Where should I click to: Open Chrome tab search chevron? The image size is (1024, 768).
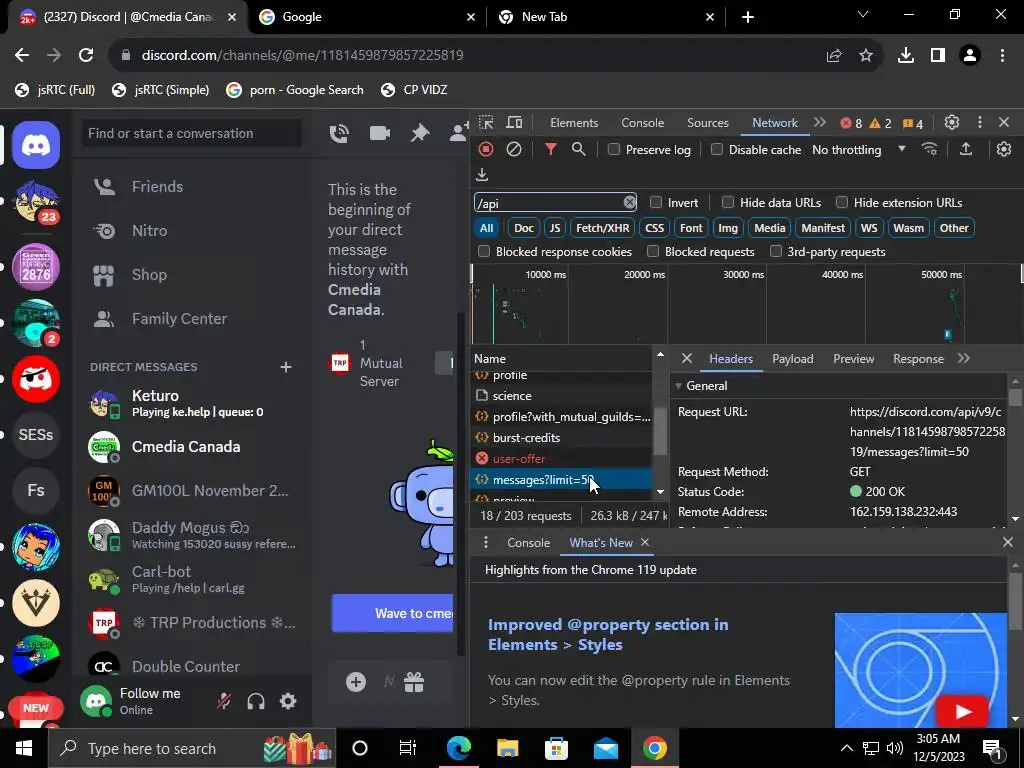[x=863, y=14]
